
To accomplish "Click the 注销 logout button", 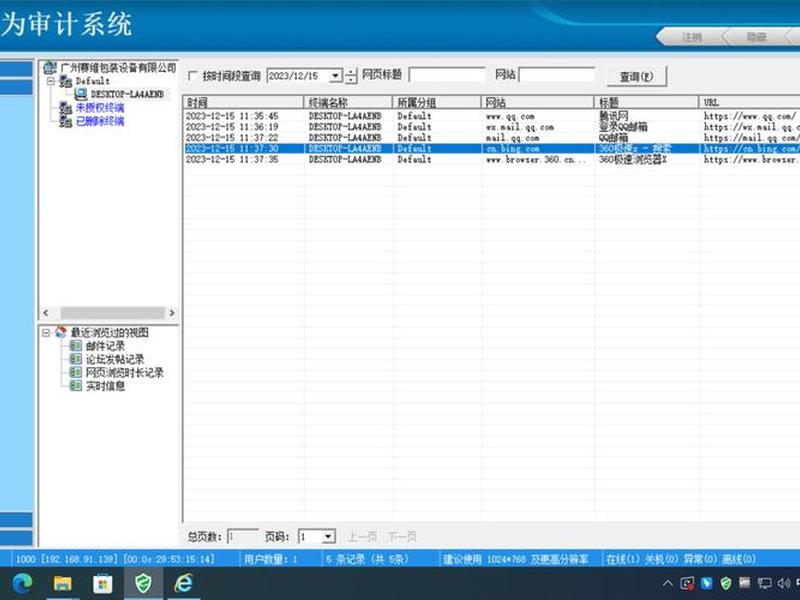I will pyautogui.click(x=691, y=37).
